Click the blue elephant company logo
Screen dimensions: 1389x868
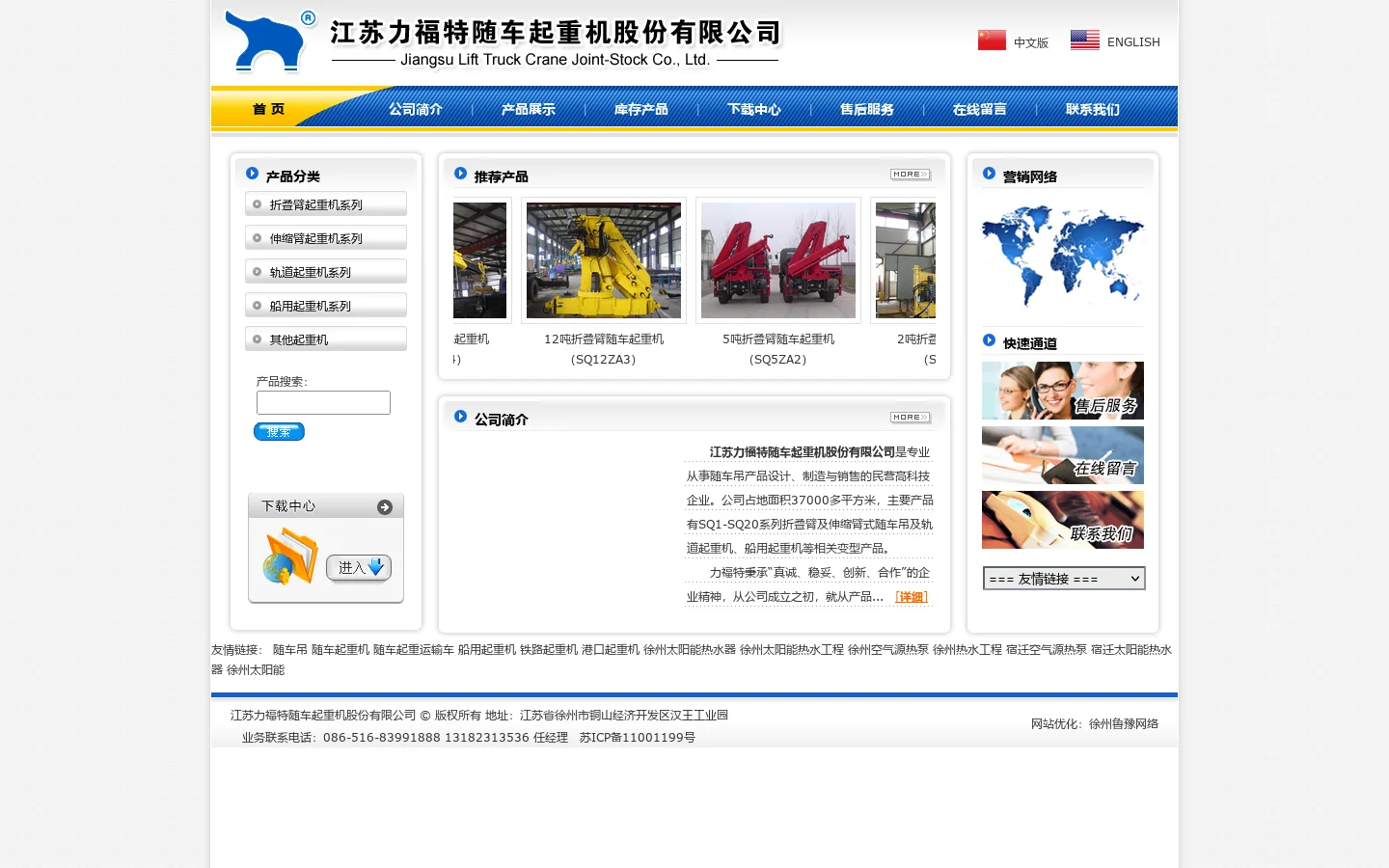270,41
